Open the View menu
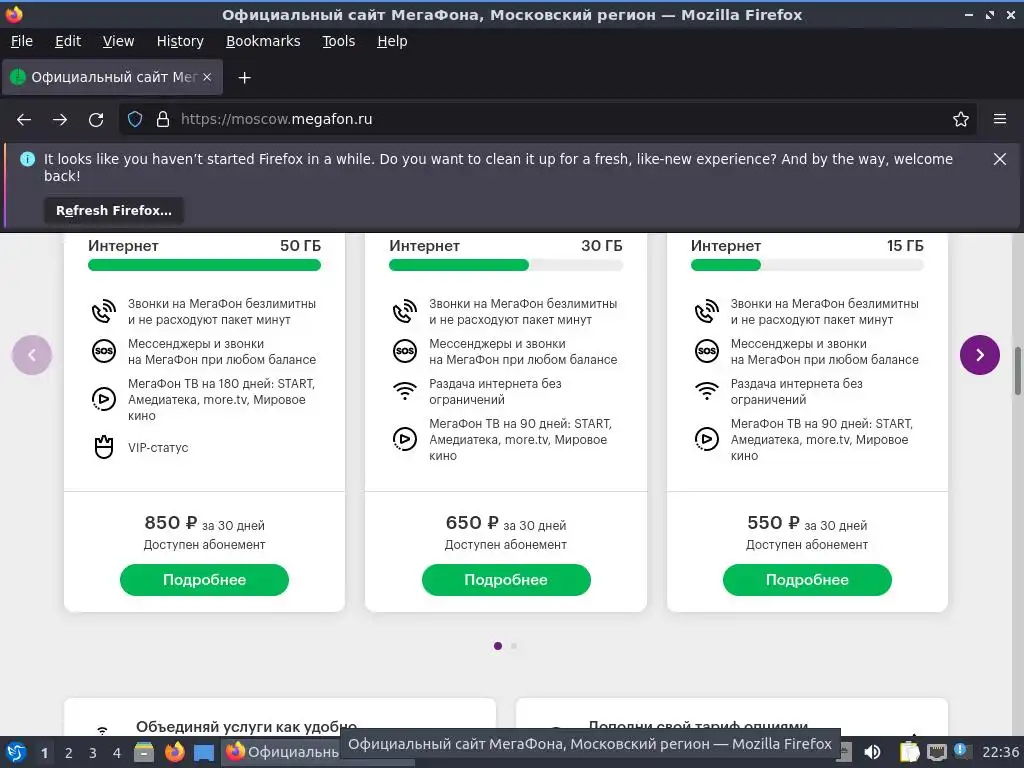 [118, 41]
